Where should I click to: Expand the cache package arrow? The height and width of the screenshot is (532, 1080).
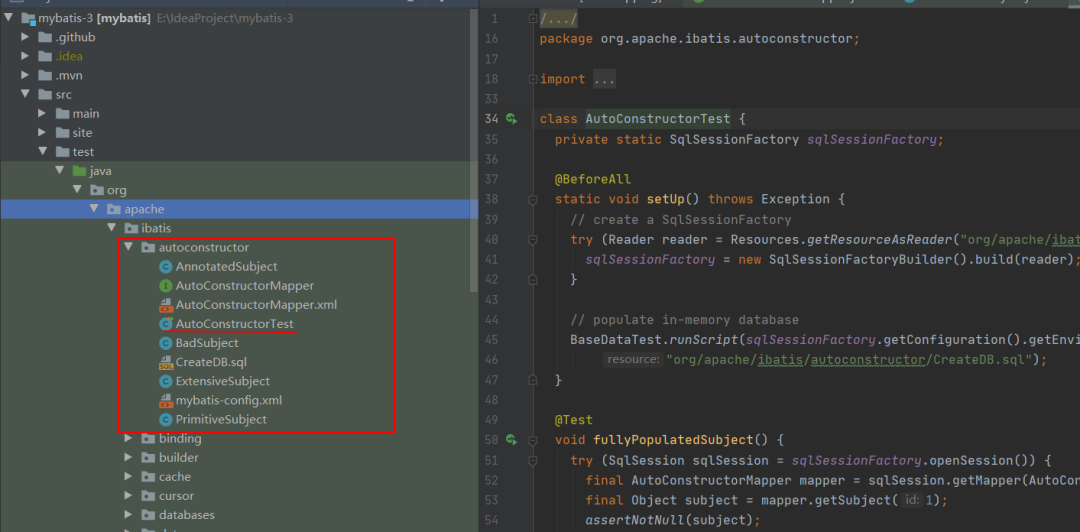[128, 477]
